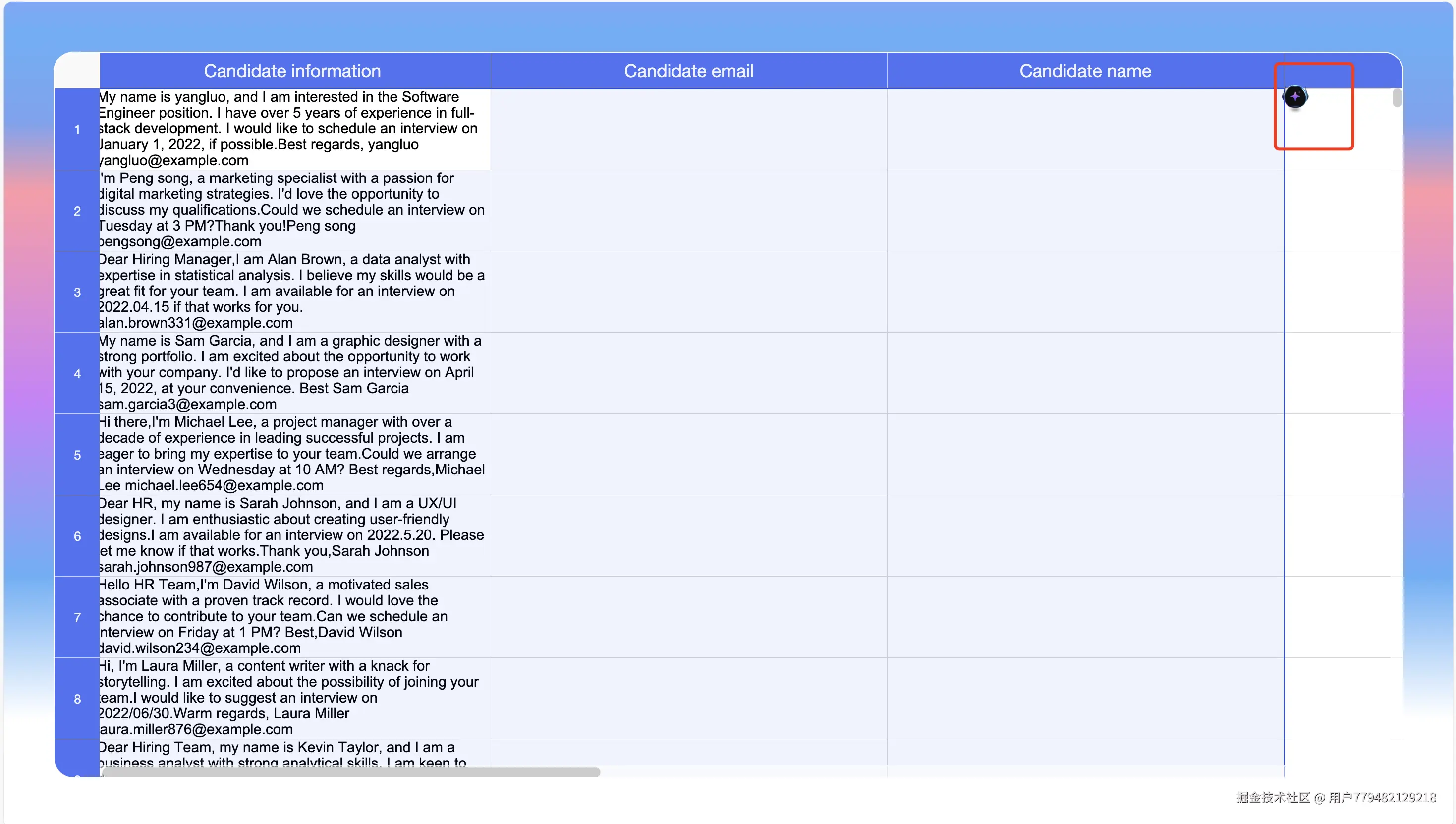
Task: Click the blank top-left table corner cell
Action: point(77,71)
